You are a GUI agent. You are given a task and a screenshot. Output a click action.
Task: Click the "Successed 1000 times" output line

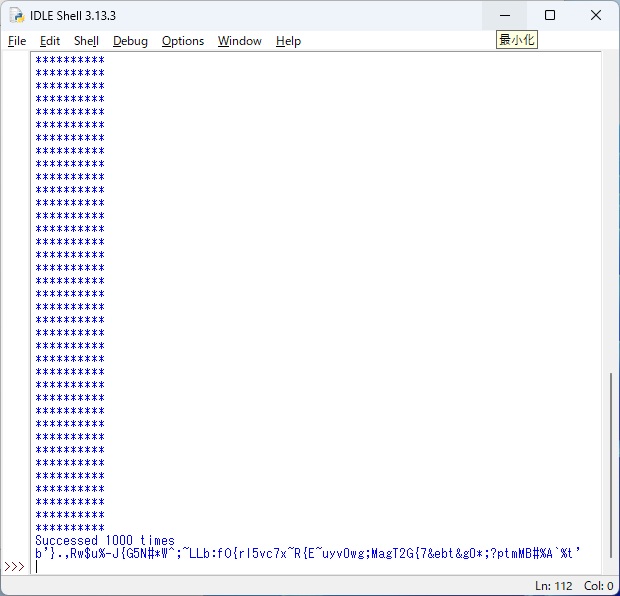click(x=105, y=540)
